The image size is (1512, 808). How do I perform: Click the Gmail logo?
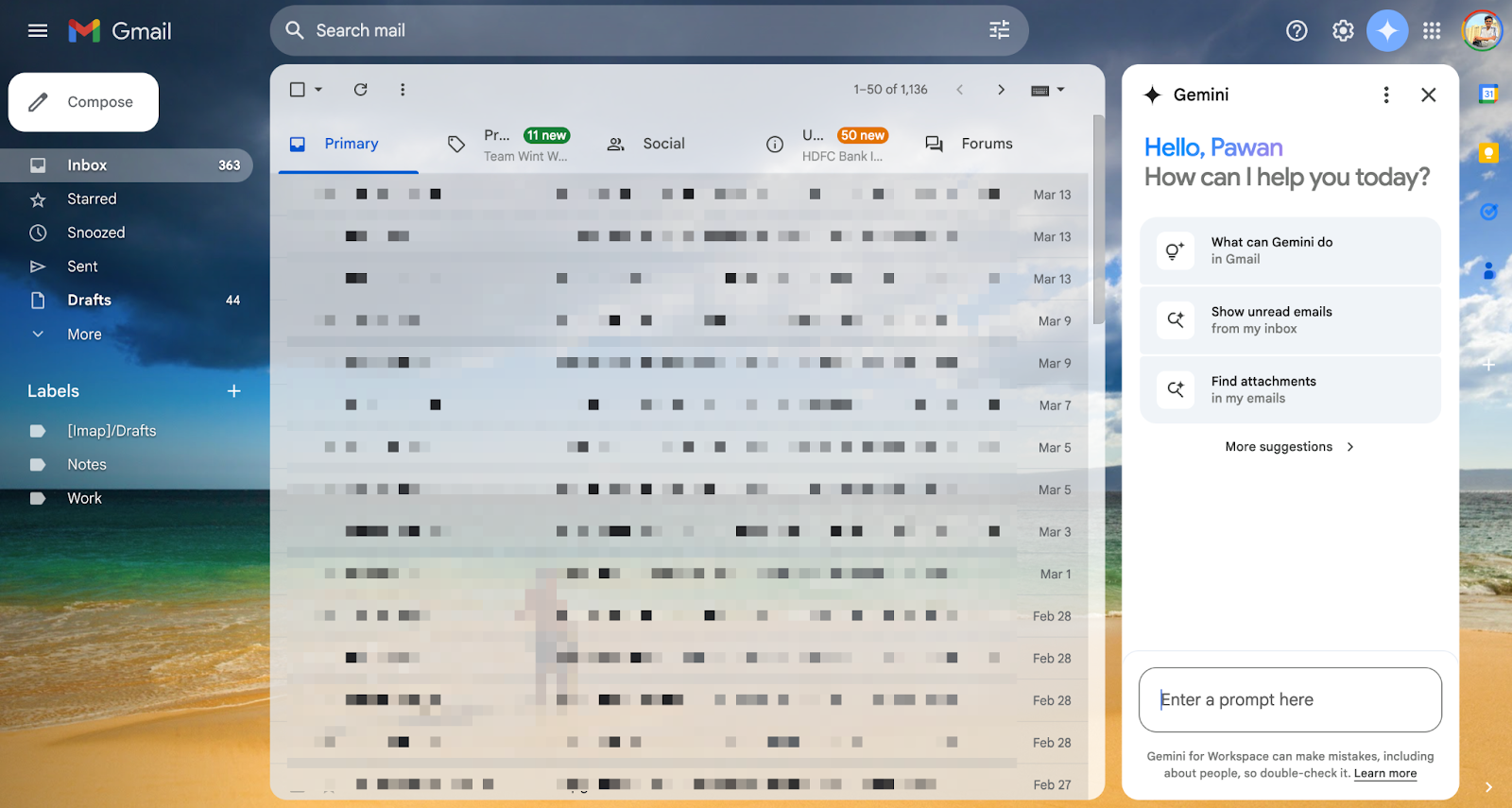point(120,31)
